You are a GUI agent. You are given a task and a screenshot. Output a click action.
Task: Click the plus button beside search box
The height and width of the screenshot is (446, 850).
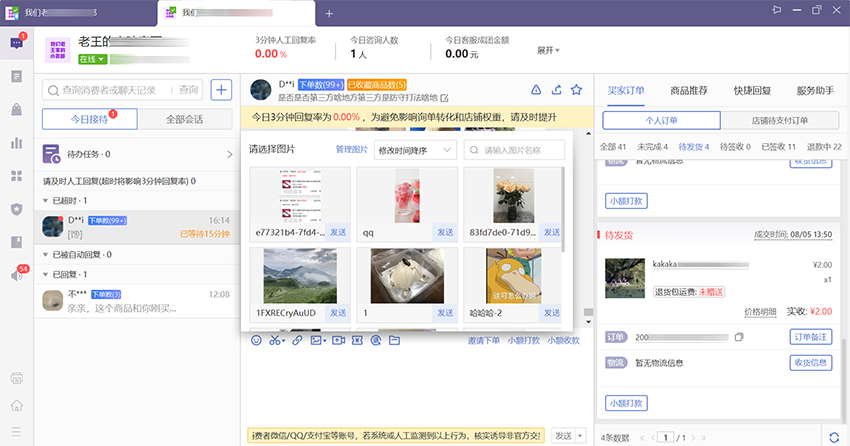coord(221,89)
